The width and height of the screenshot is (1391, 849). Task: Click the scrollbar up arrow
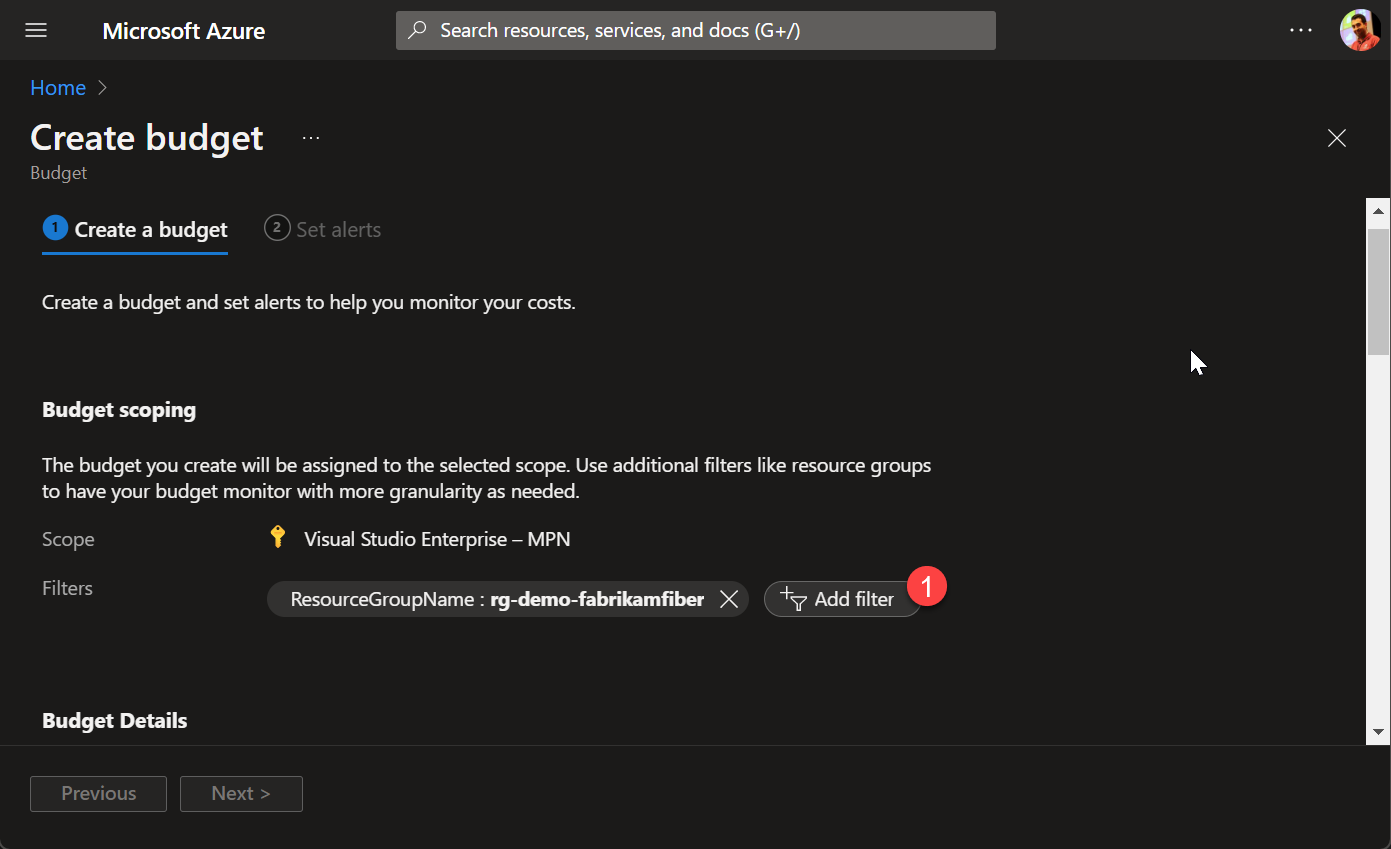[1379, 211]
